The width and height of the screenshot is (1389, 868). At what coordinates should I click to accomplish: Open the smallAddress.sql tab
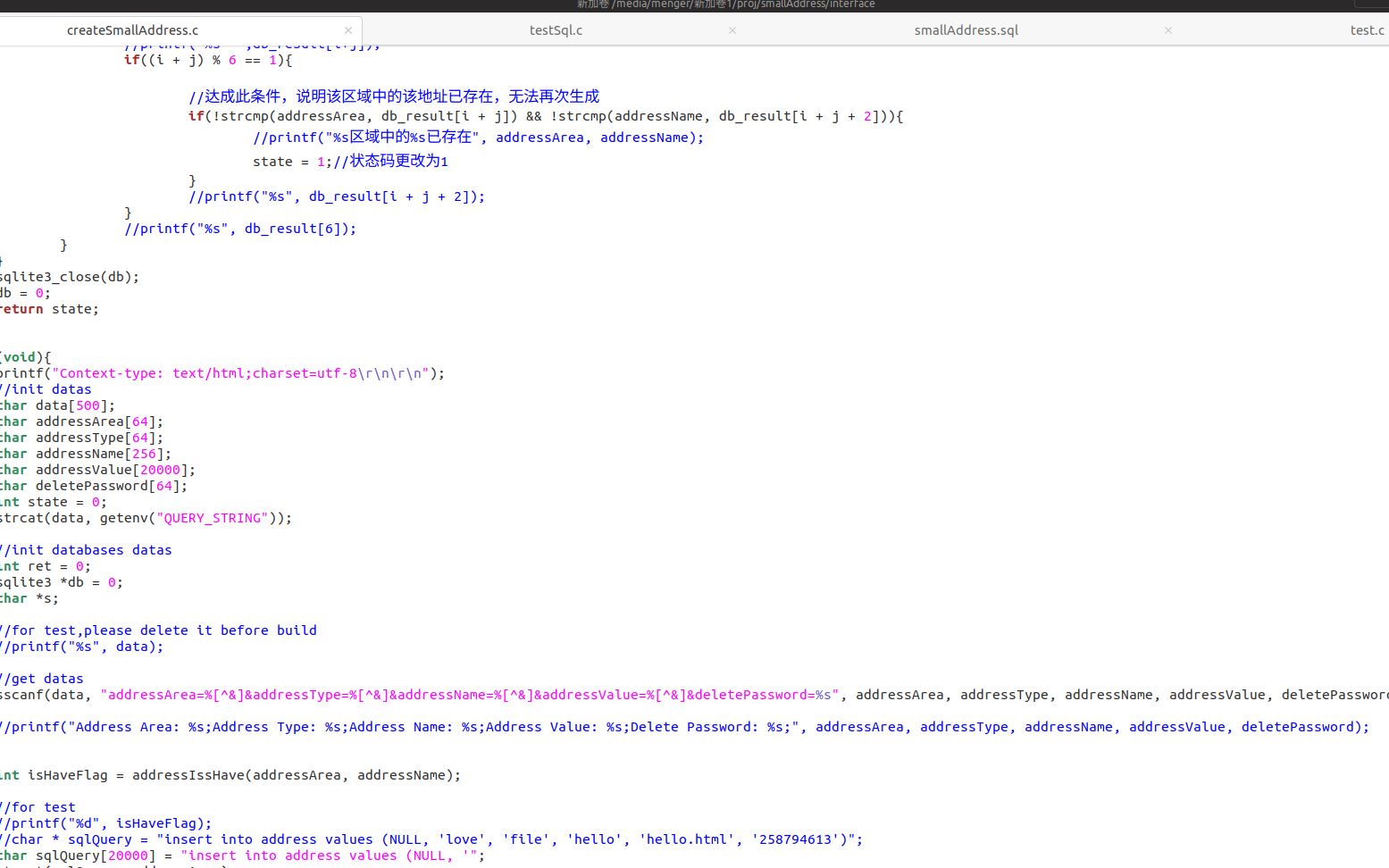coord(966,29)
